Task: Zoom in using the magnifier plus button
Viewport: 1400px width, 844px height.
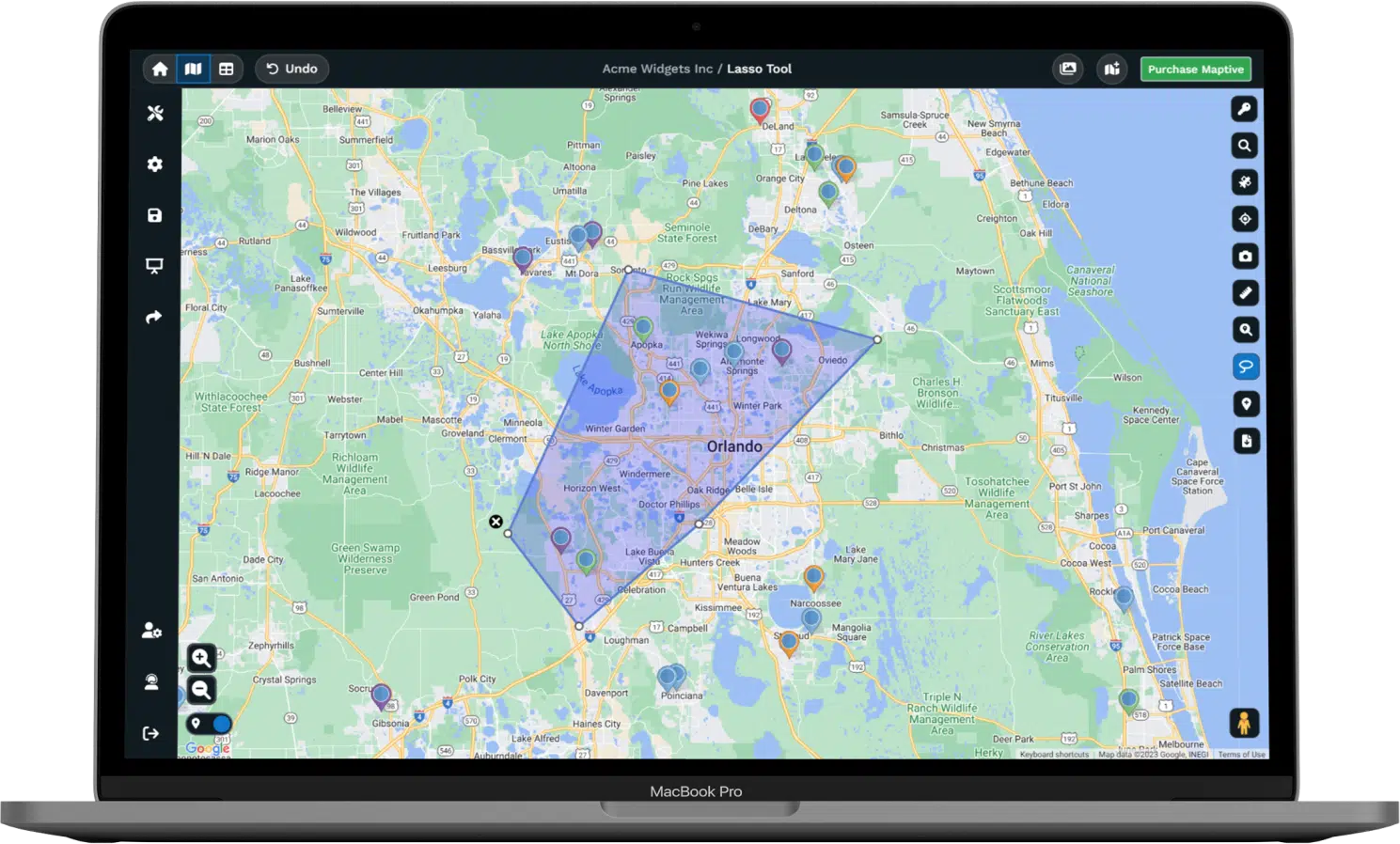Action: 201,658
